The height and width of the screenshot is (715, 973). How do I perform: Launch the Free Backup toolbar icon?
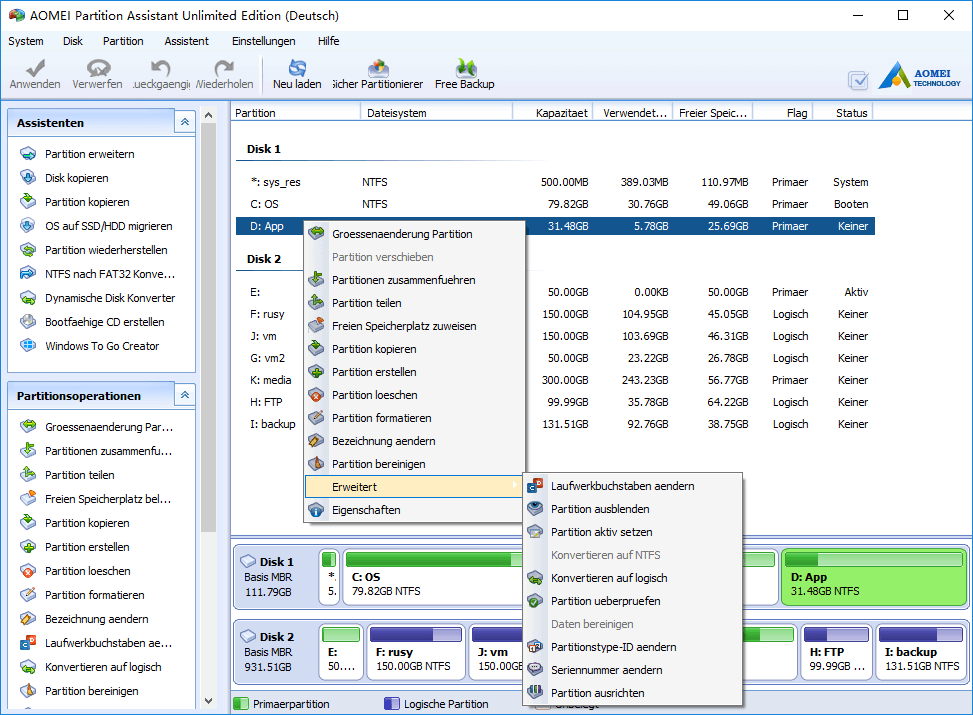click(465, 67)
